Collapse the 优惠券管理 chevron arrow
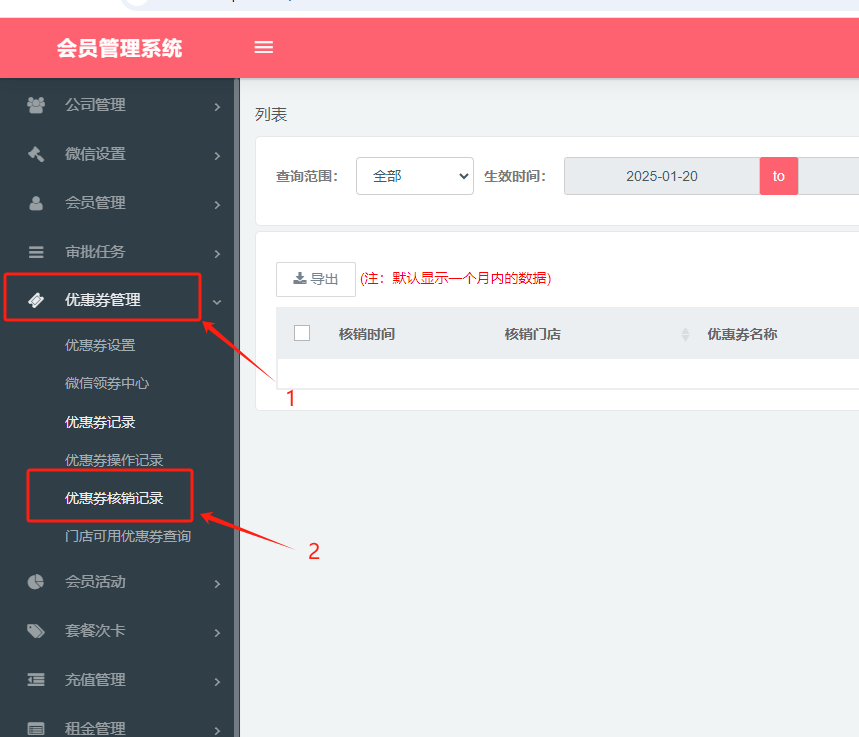 click(x=217, y=301)
